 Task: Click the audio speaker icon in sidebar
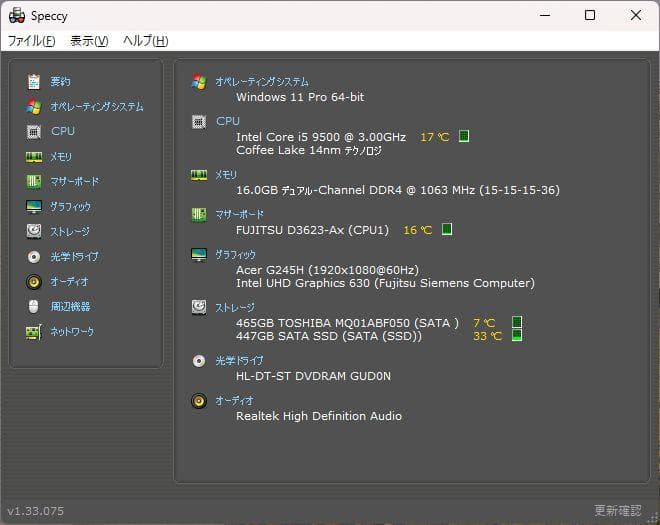coord(34,282)
